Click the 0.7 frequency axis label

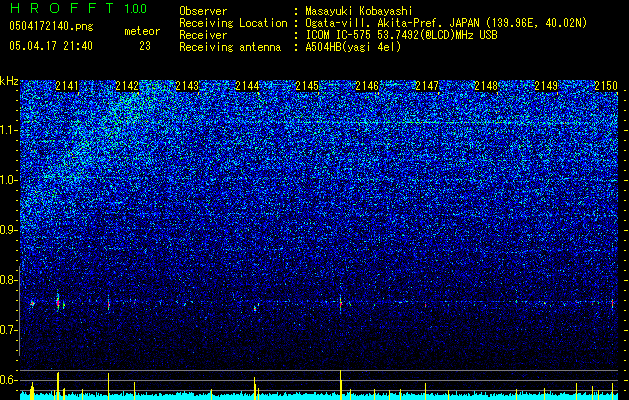point(9,330)
